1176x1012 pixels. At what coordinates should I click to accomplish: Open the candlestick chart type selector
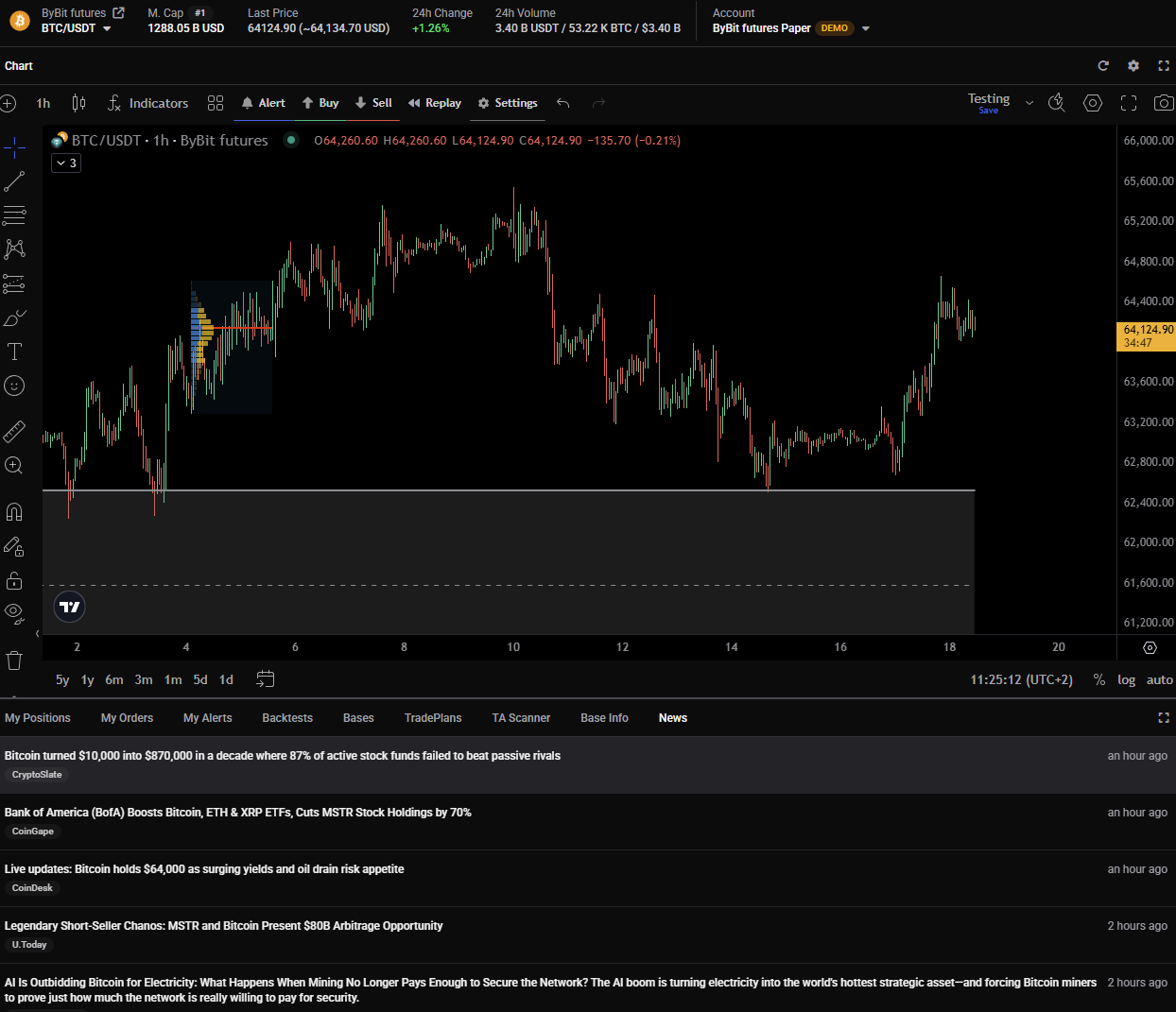coord(79,103)
